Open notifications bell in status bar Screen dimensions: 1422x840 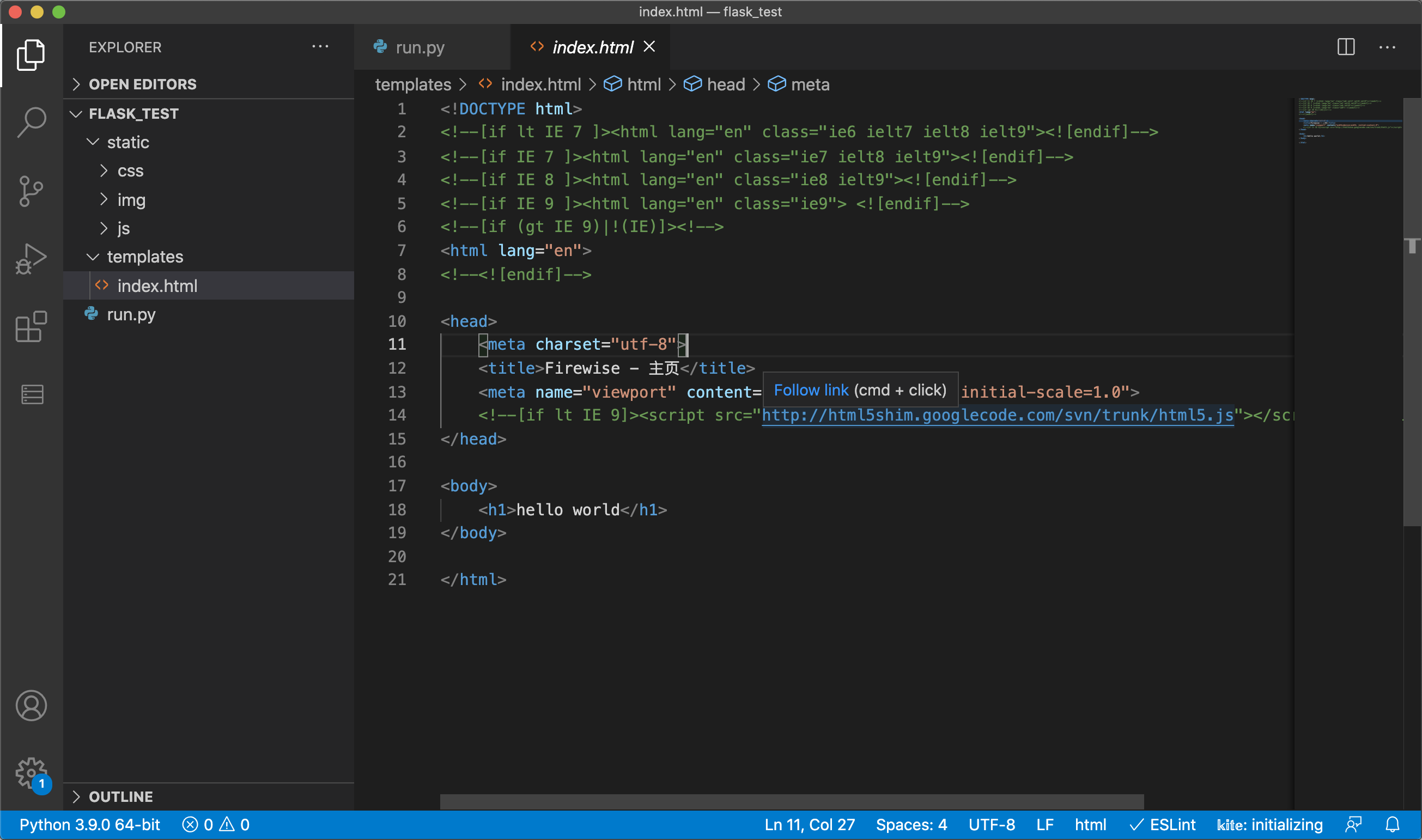pos(1392,824)
